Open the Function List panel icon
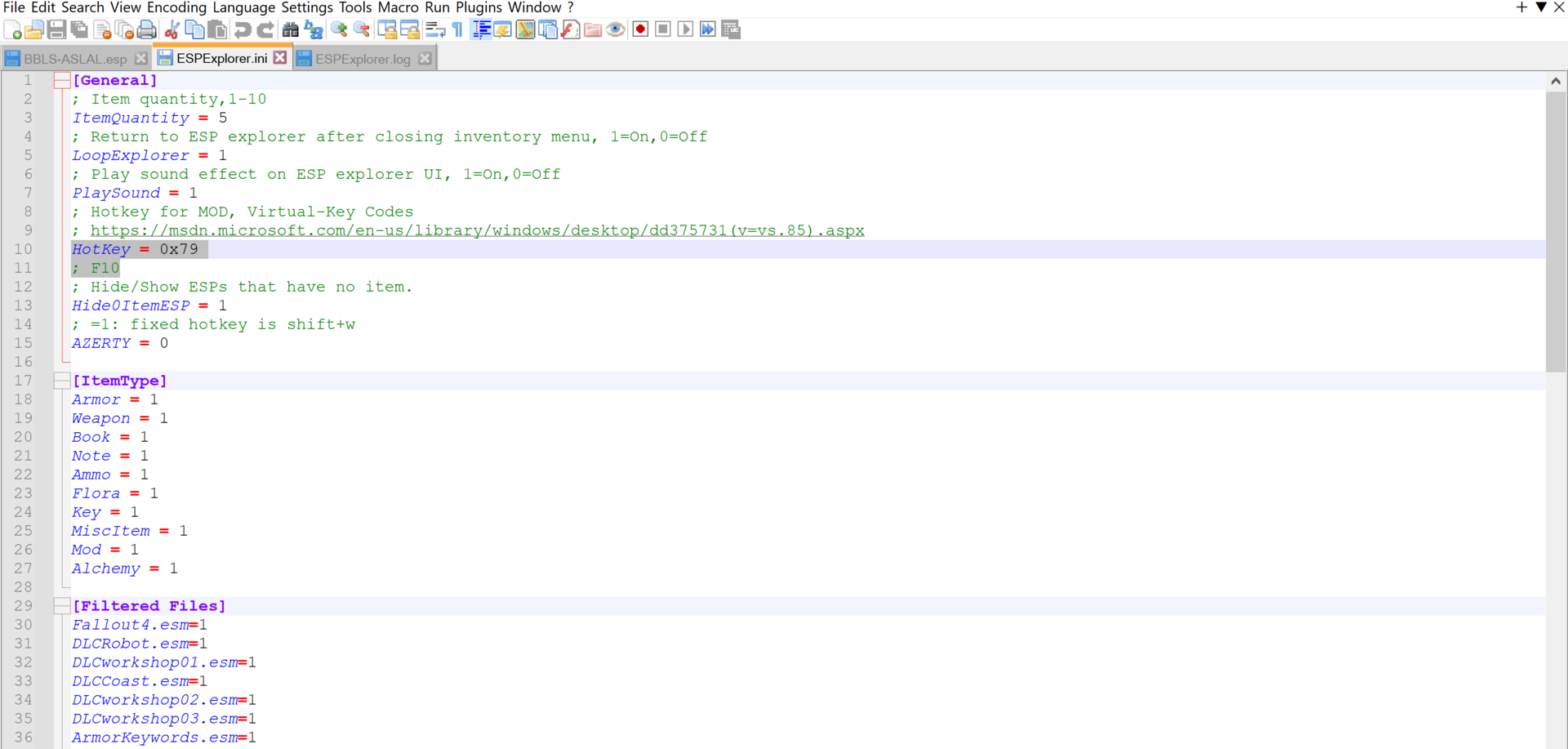 (571, 30)
